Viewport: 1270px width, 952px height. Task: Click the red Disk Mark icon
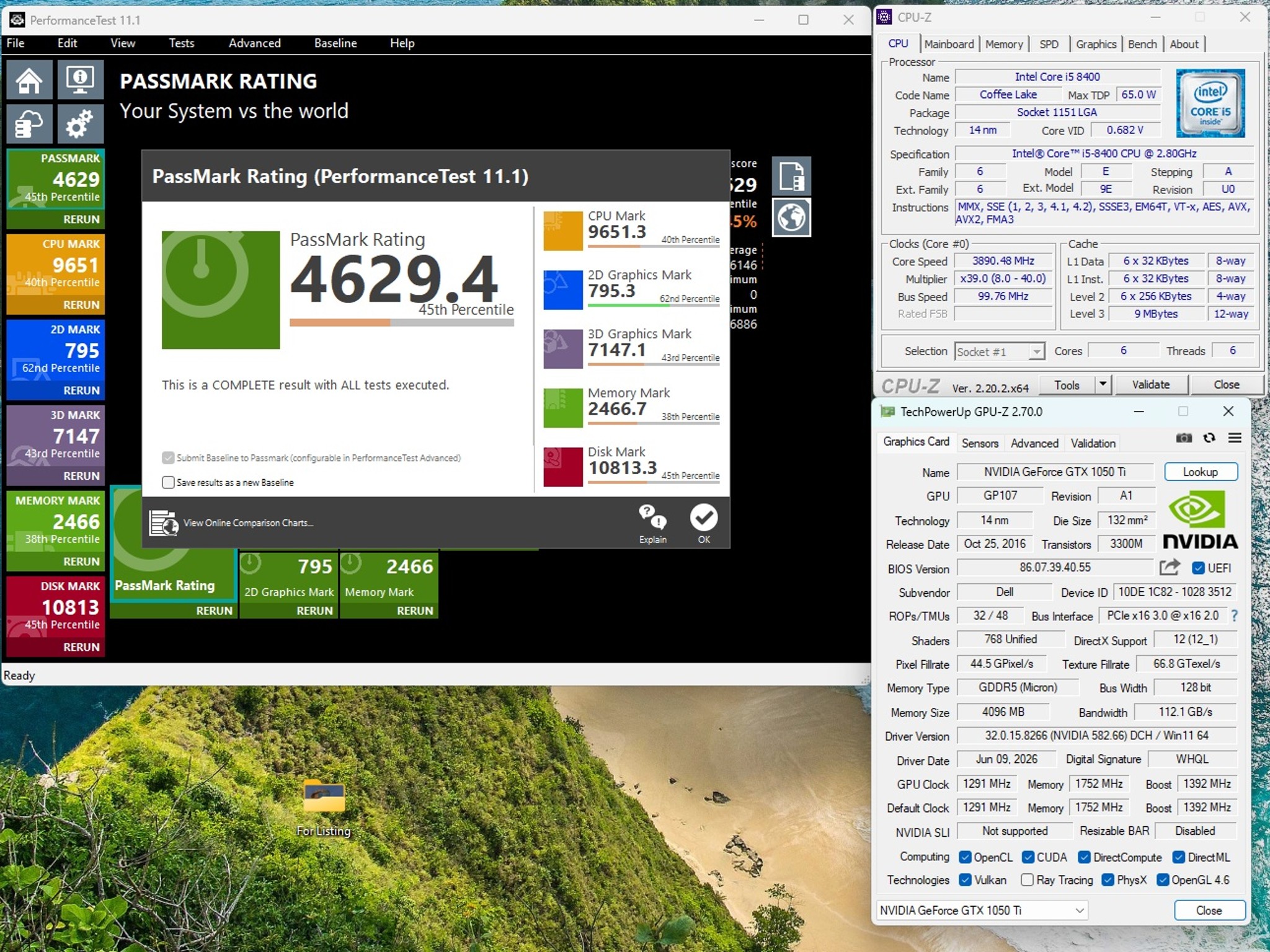(563, 467)
